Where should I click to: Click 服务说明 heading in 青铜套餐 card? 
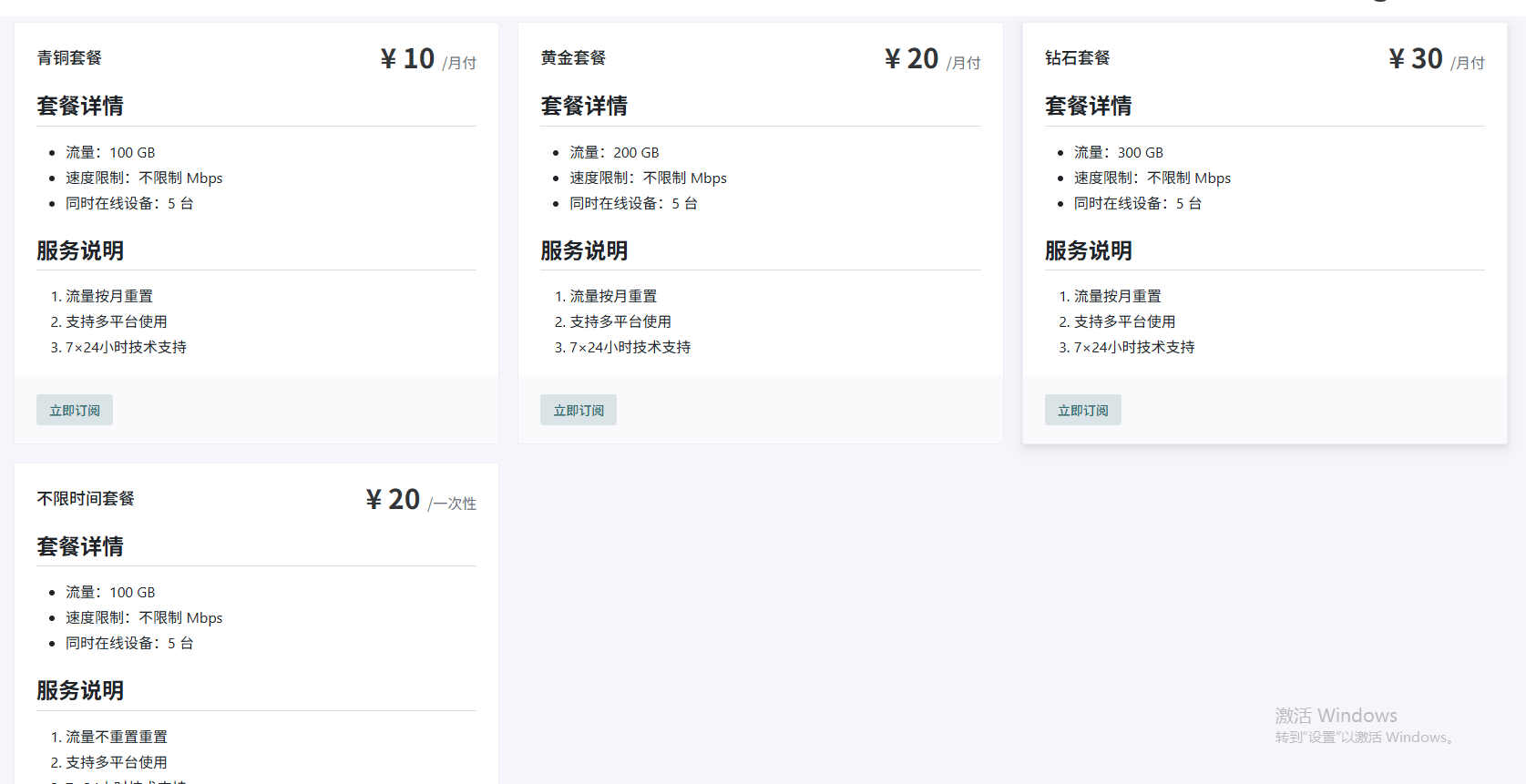pyautogui.click(x=80, y=251)
